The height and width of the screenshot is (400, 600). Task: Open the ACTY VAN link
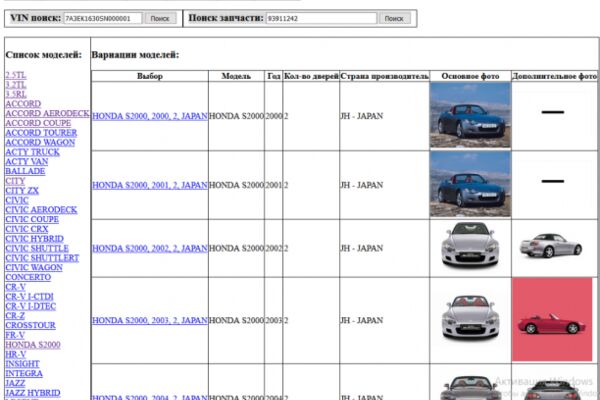click(27, 162)
